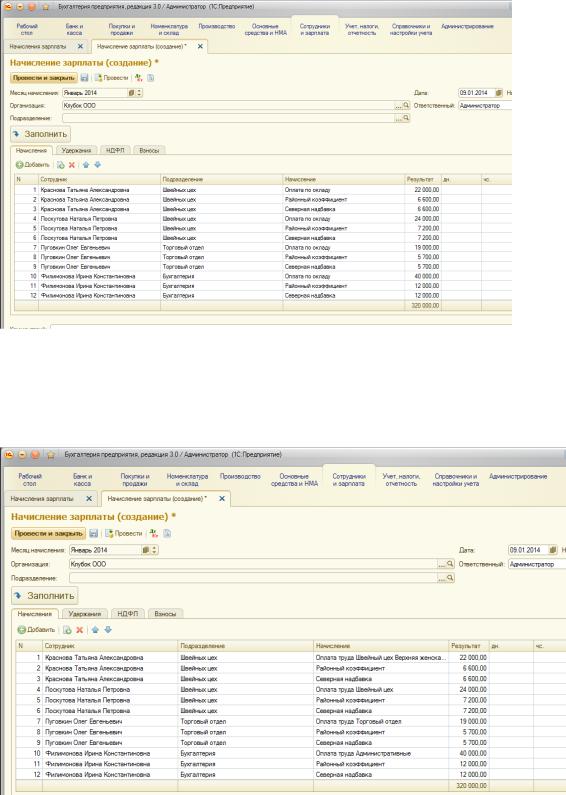Delete row with red X in lower window
The width and height of the screenshot is (566, 795).
coord(80,630)
